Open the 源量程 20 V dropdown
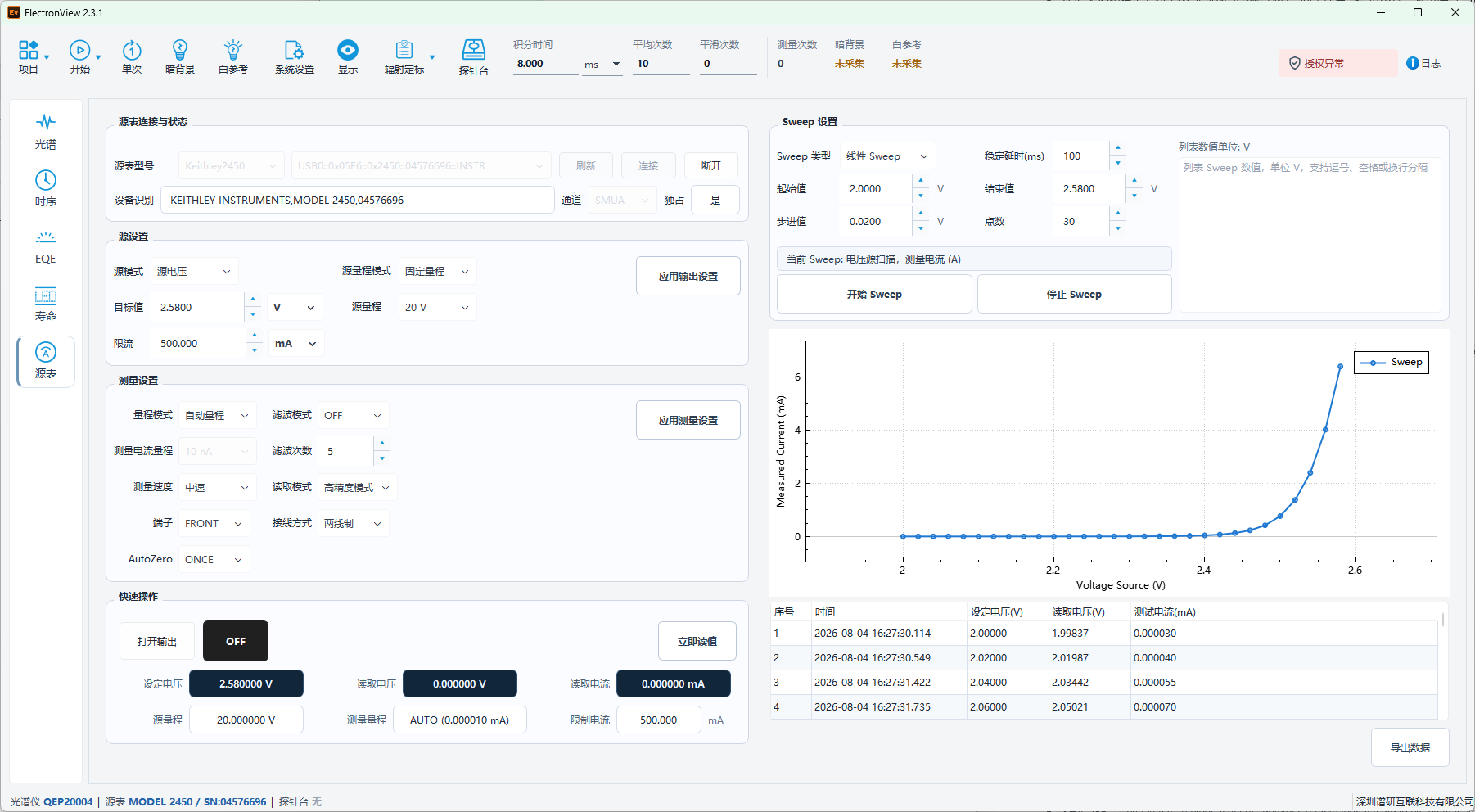The image size is (1475, 812). (437, 307)
